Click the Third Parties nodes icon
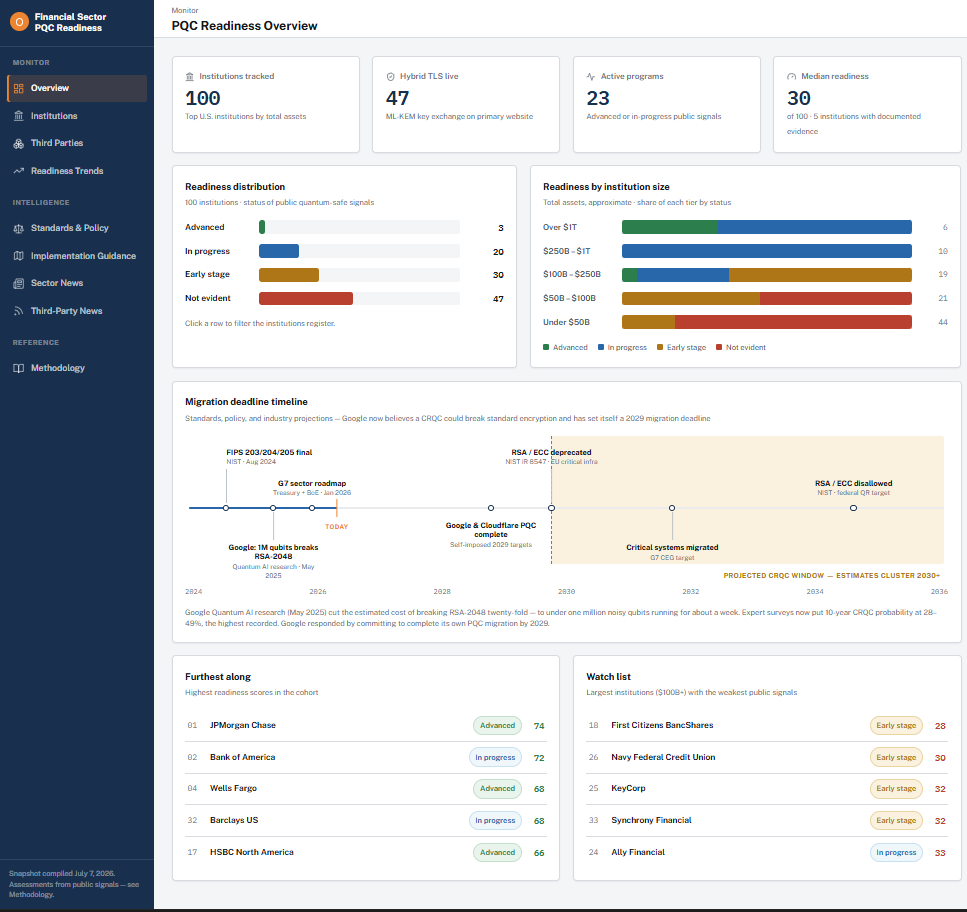This screenshot has width=967, height=912. pos(19,143)
